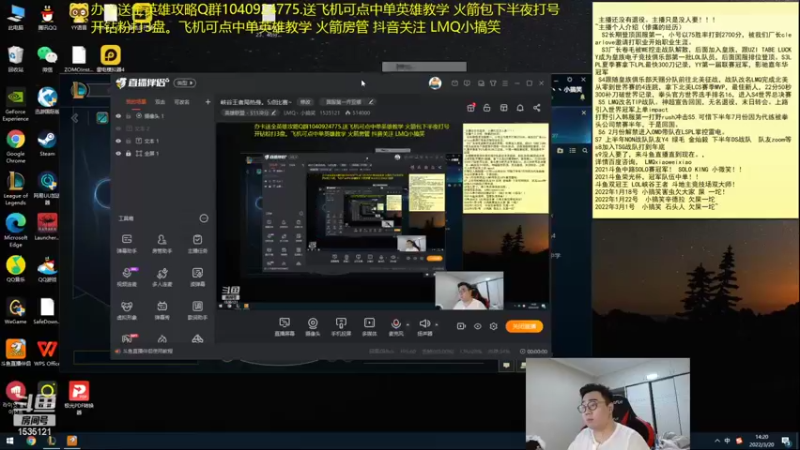The width and height of the screenshot is (800, 450).
Task: Select the yellow note source in canvas
Action: 506,168
